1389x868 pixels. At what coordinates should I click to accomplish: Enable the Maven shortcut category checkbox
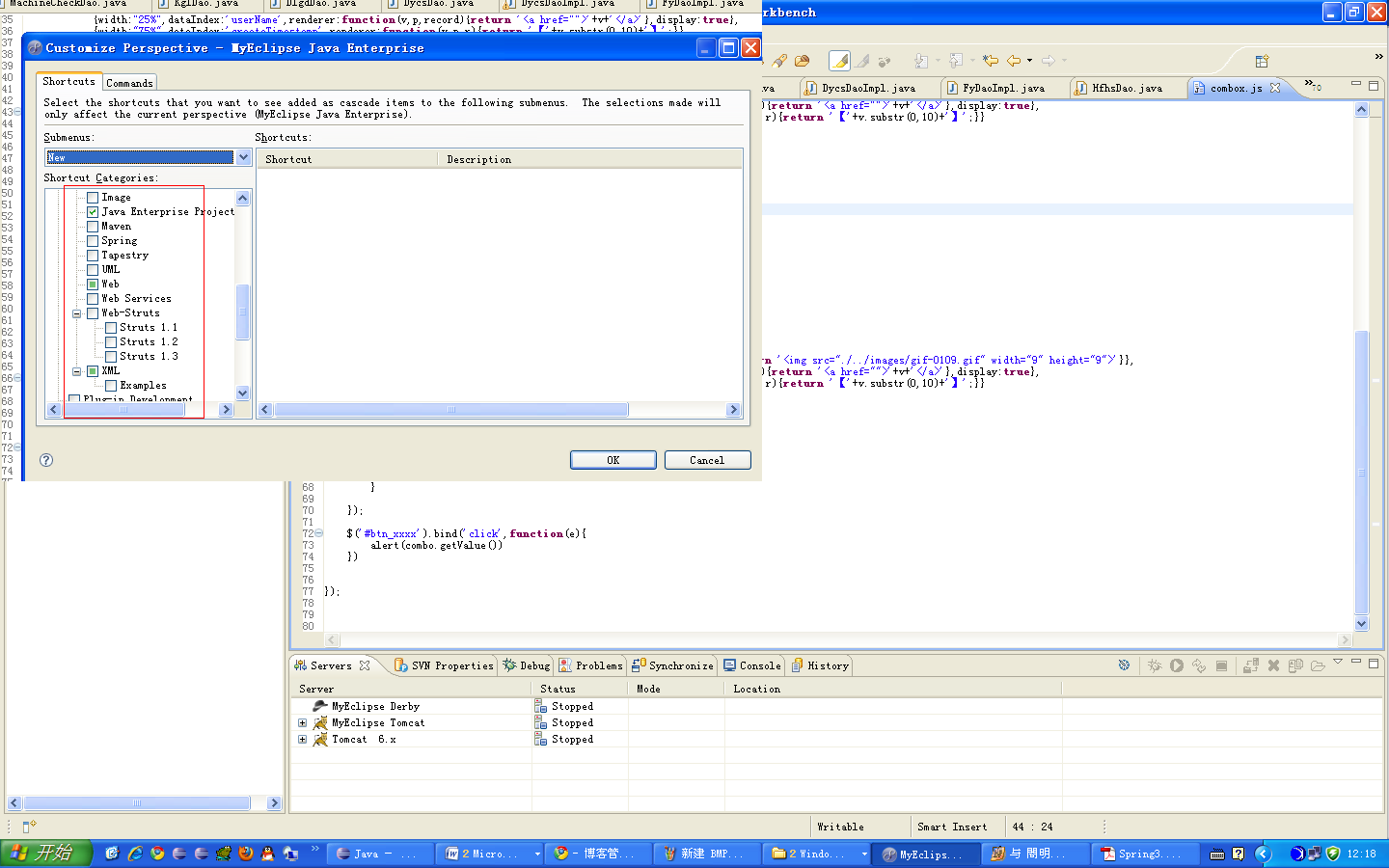point(93,227)
